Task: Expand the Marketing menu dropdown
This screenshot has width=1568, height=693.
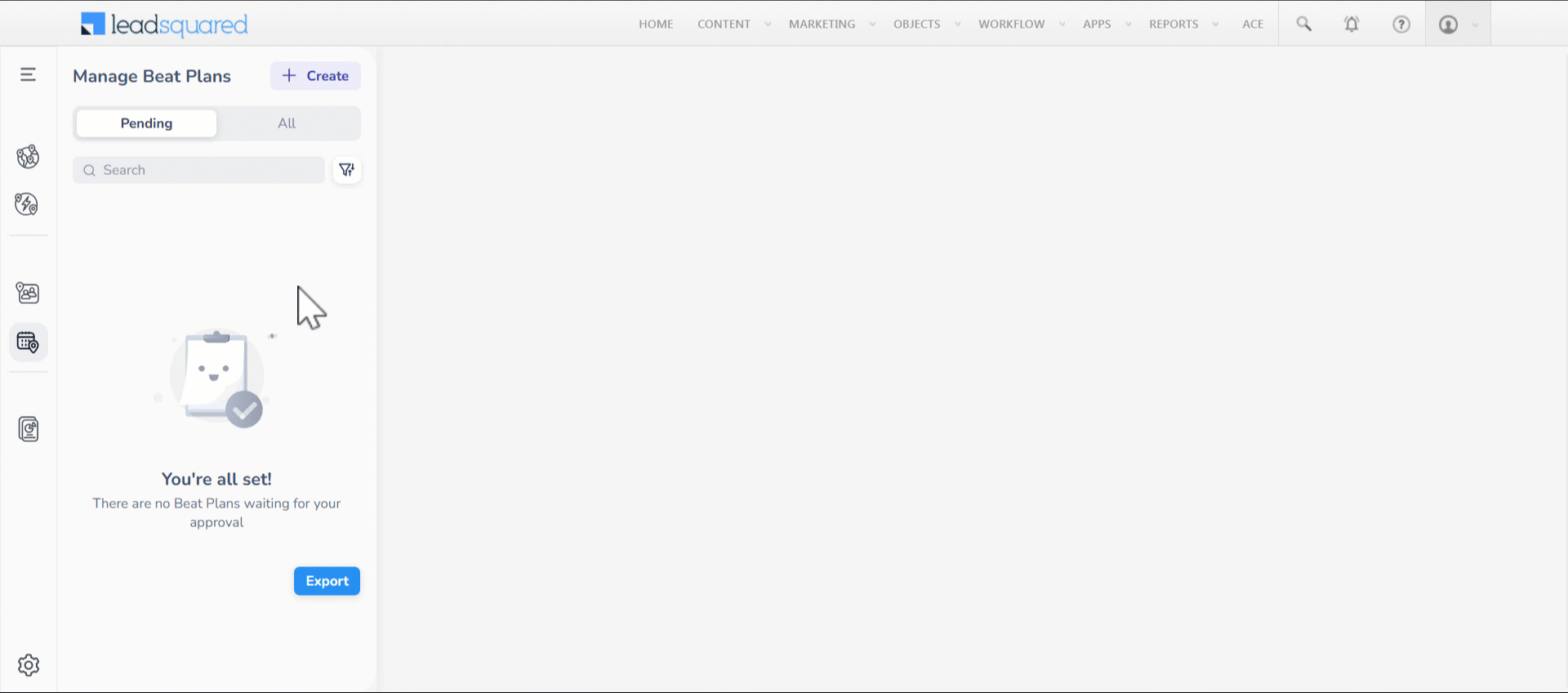Action: pos(831,25)
